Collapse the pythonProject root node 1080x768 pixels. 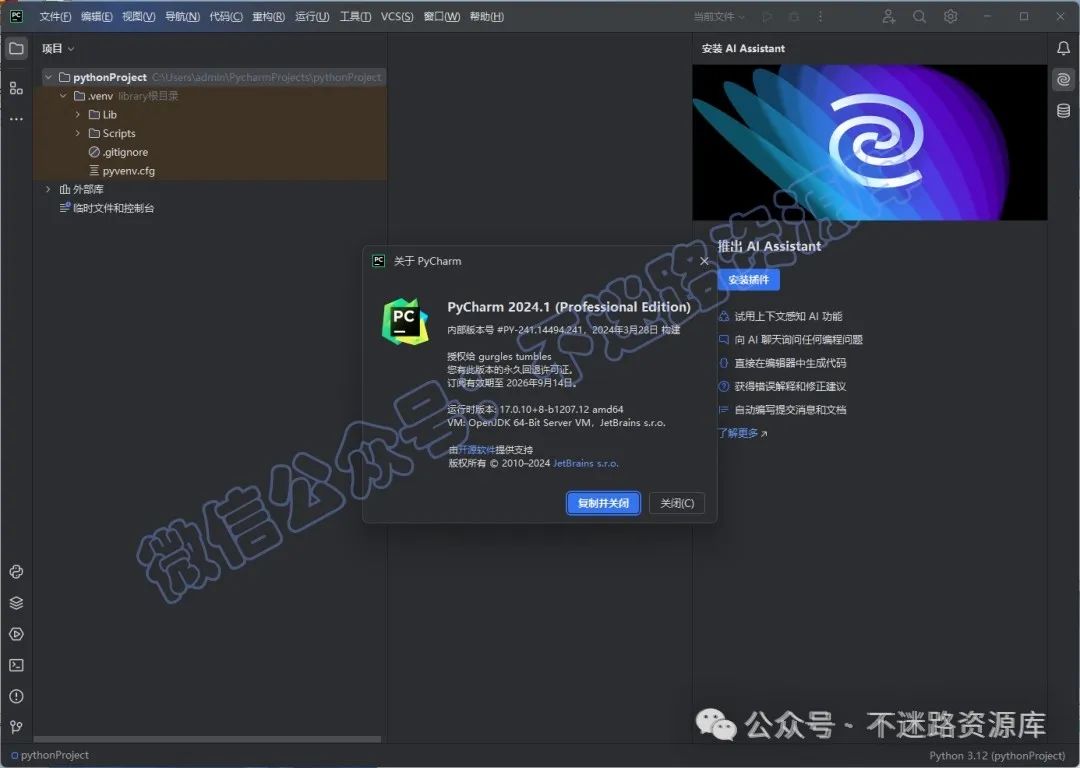coord(48,77)
